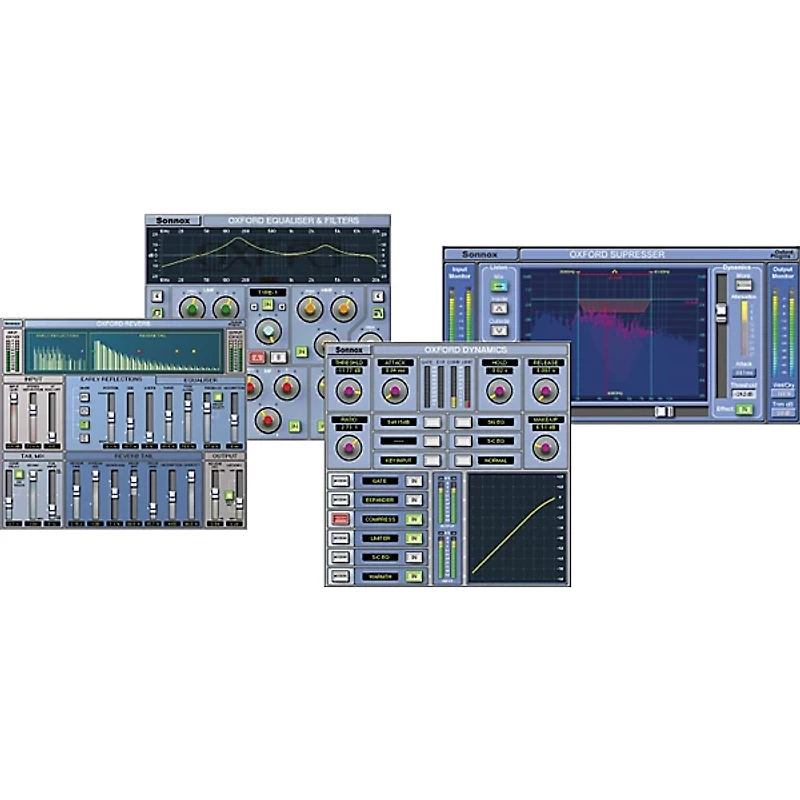Click the compression transfer curve graph
The image size is (800, 800).
[512, 525]
